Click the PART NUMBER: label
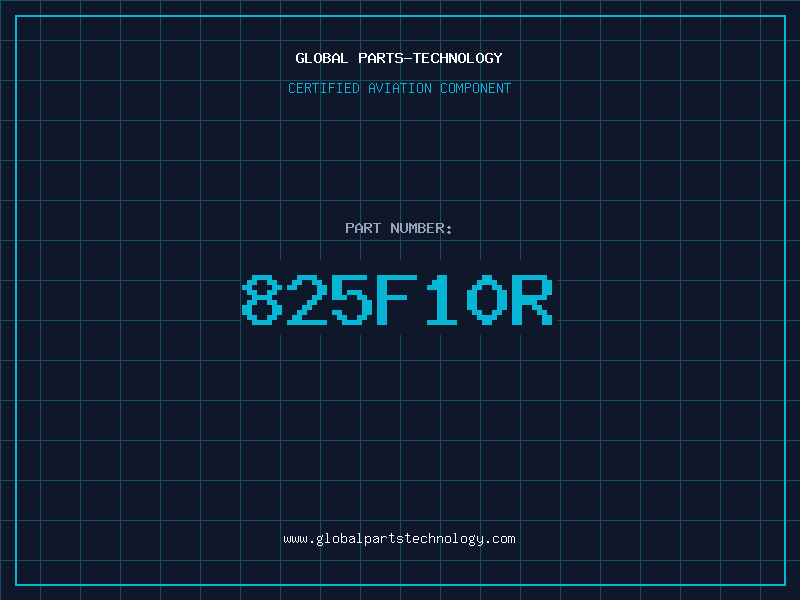The height and width of the screenshot is (600, 800). [399, 228]
